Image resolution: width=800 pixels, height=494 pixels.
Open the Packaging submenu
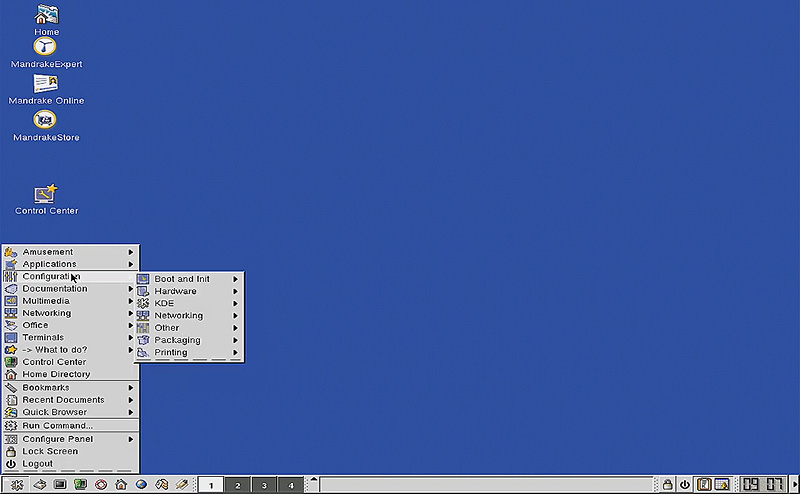pyautogui.click(x=189, y=340)
